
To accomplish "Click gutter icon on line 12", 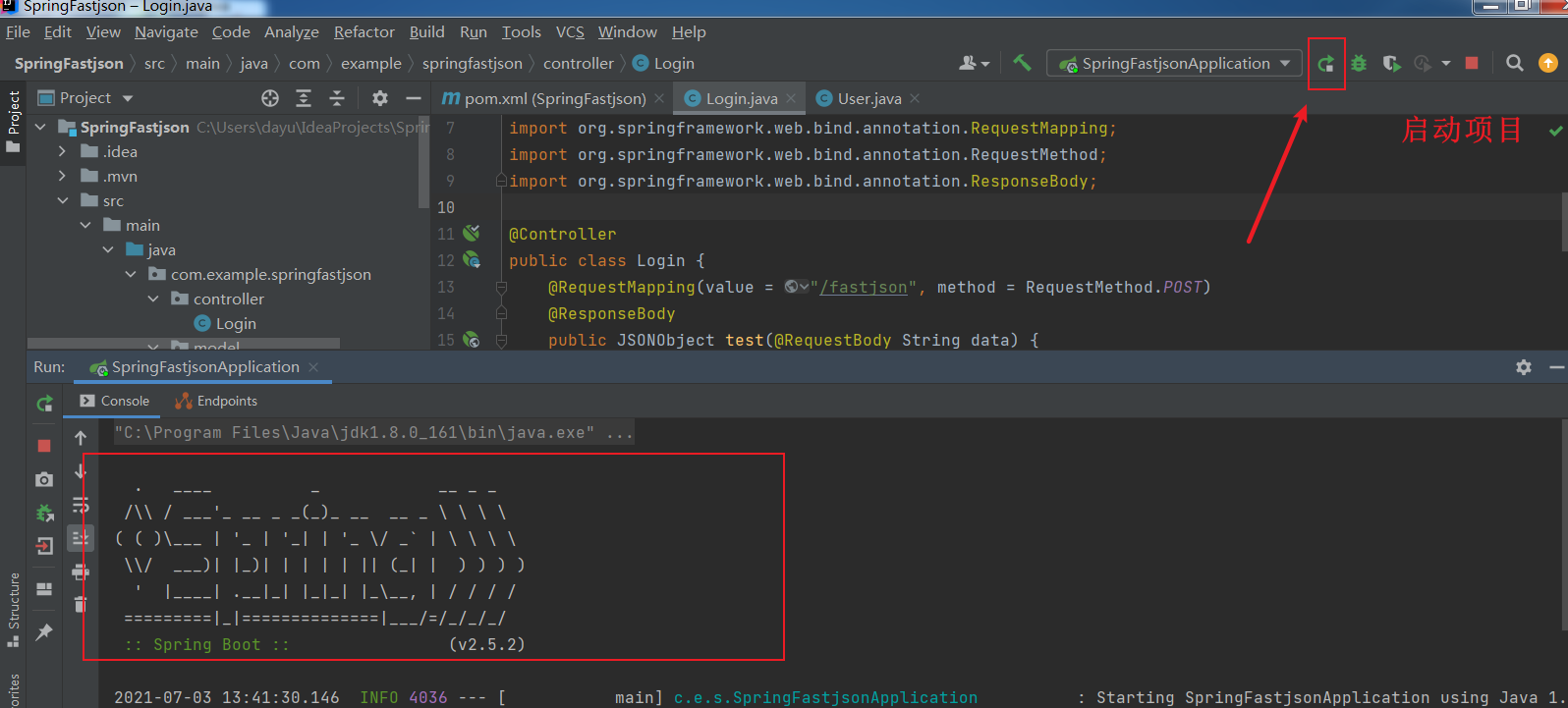I will pyautogui.click(x=472, y=260).
